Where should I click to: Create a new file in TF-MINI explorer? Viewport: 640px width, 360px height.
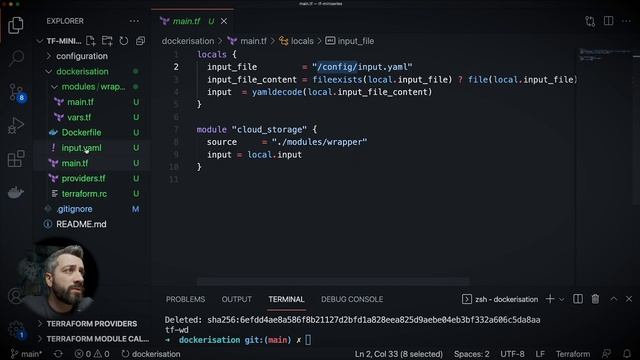click(x=91, y=41)
